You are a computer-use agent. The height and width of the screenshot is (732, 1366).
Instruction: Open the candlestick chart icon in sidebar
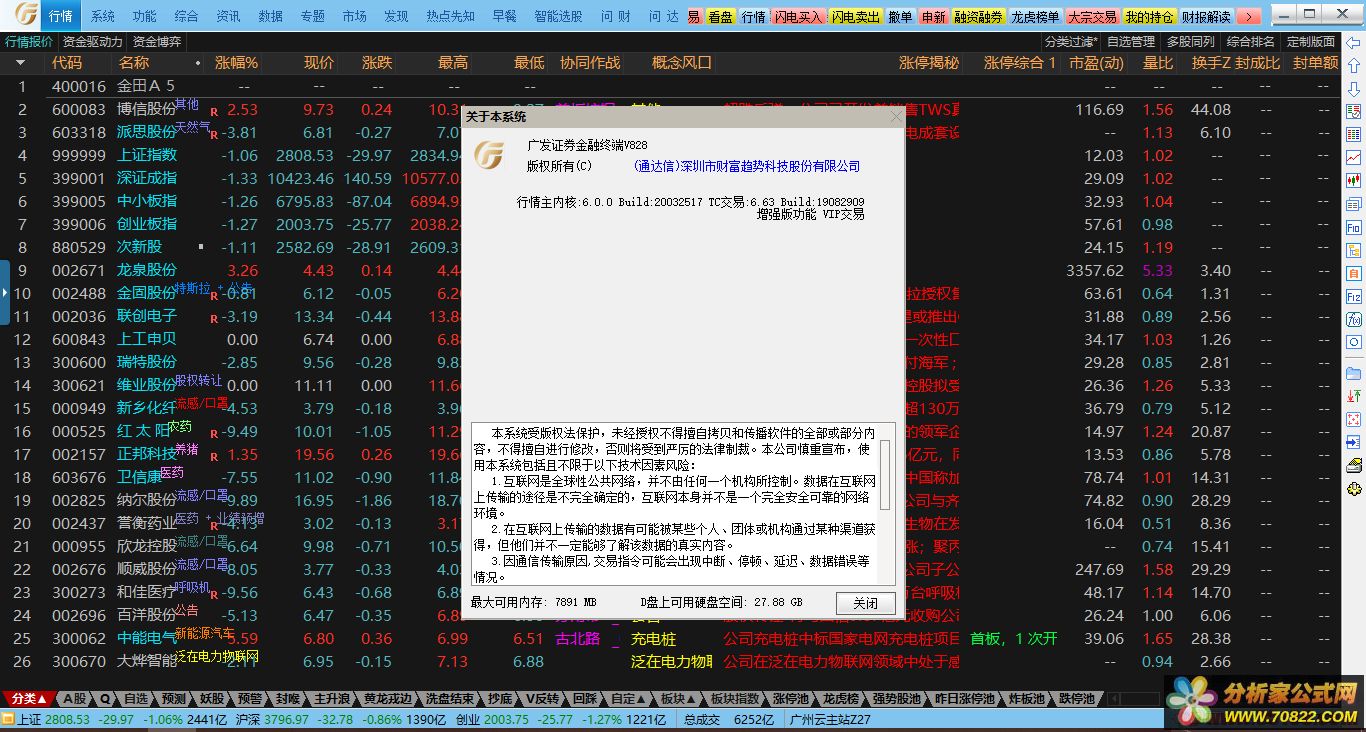coord(1353,181)
